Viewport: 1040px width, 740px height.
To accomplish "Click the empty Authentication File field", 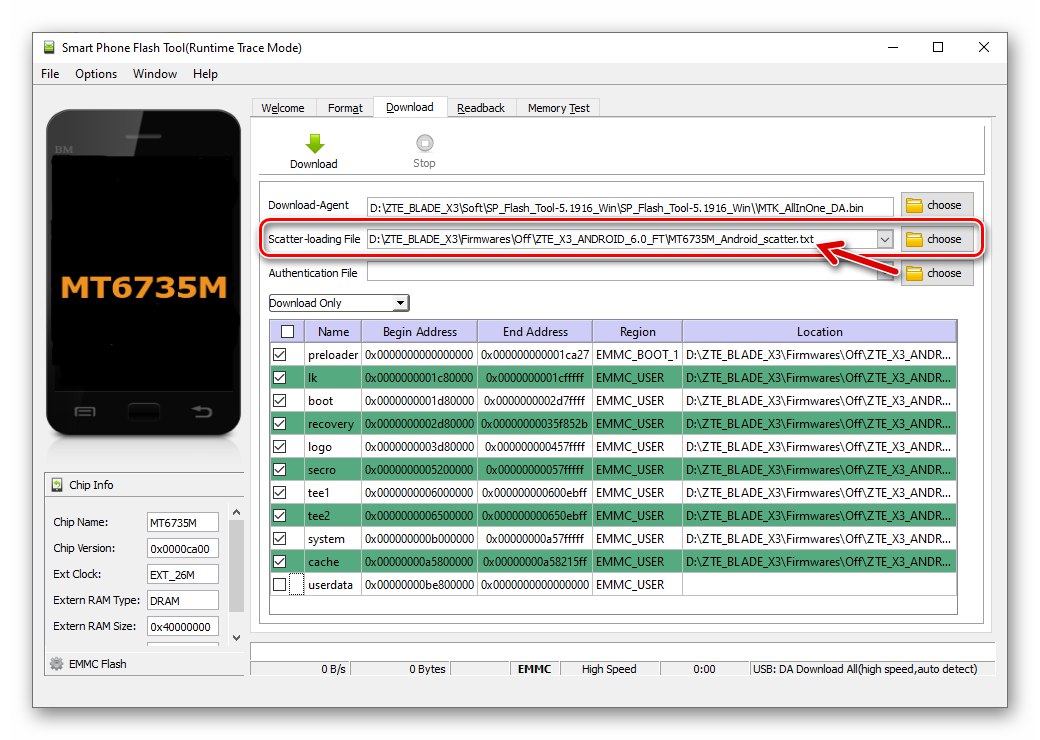I will tap(623, 273).
